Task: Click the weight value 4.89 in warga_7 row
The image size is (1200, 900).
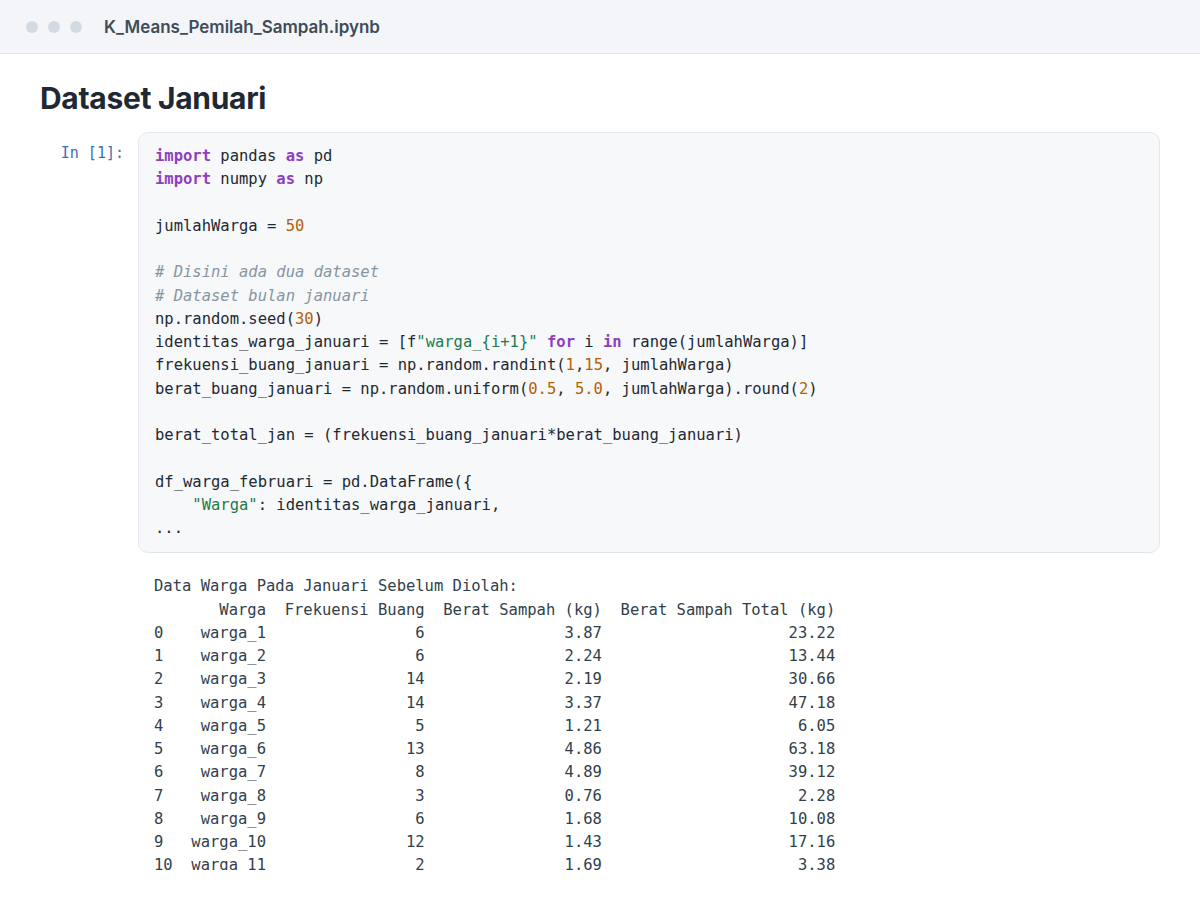Action: 583,772
